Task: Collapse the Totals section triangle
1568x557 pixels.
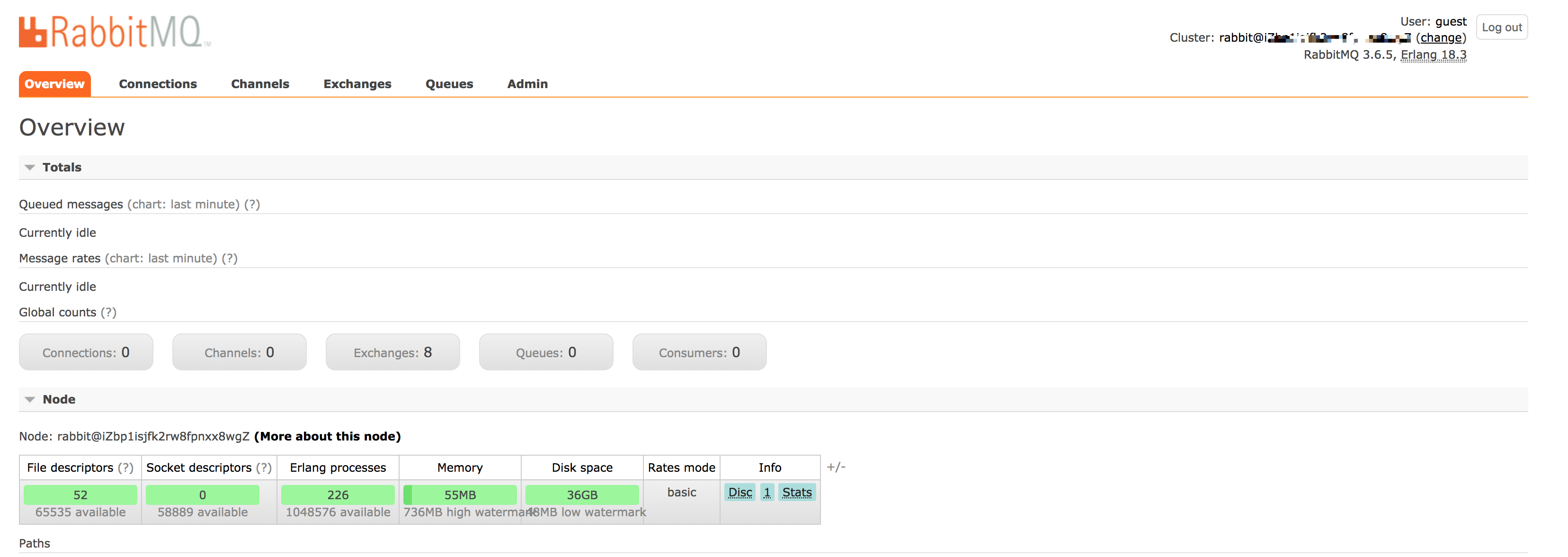Action: pyautogui.click(x=29, y=167)
